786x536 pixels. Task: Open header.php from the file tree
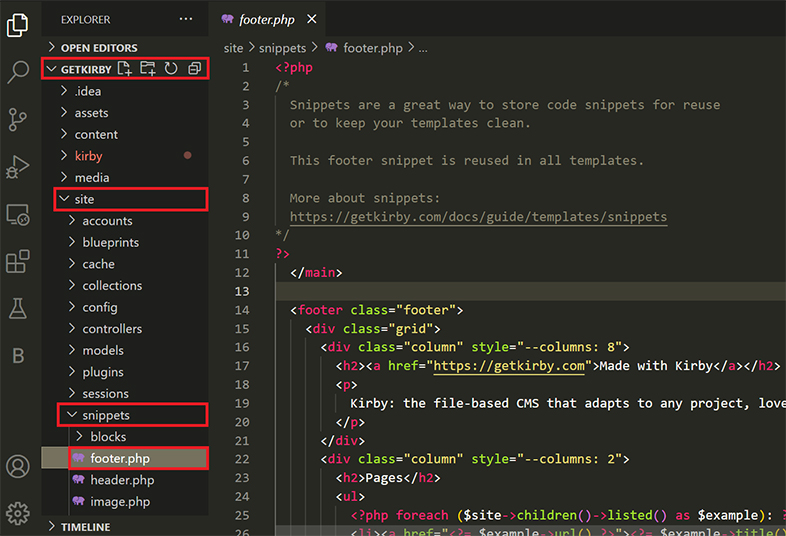[125, 480]
